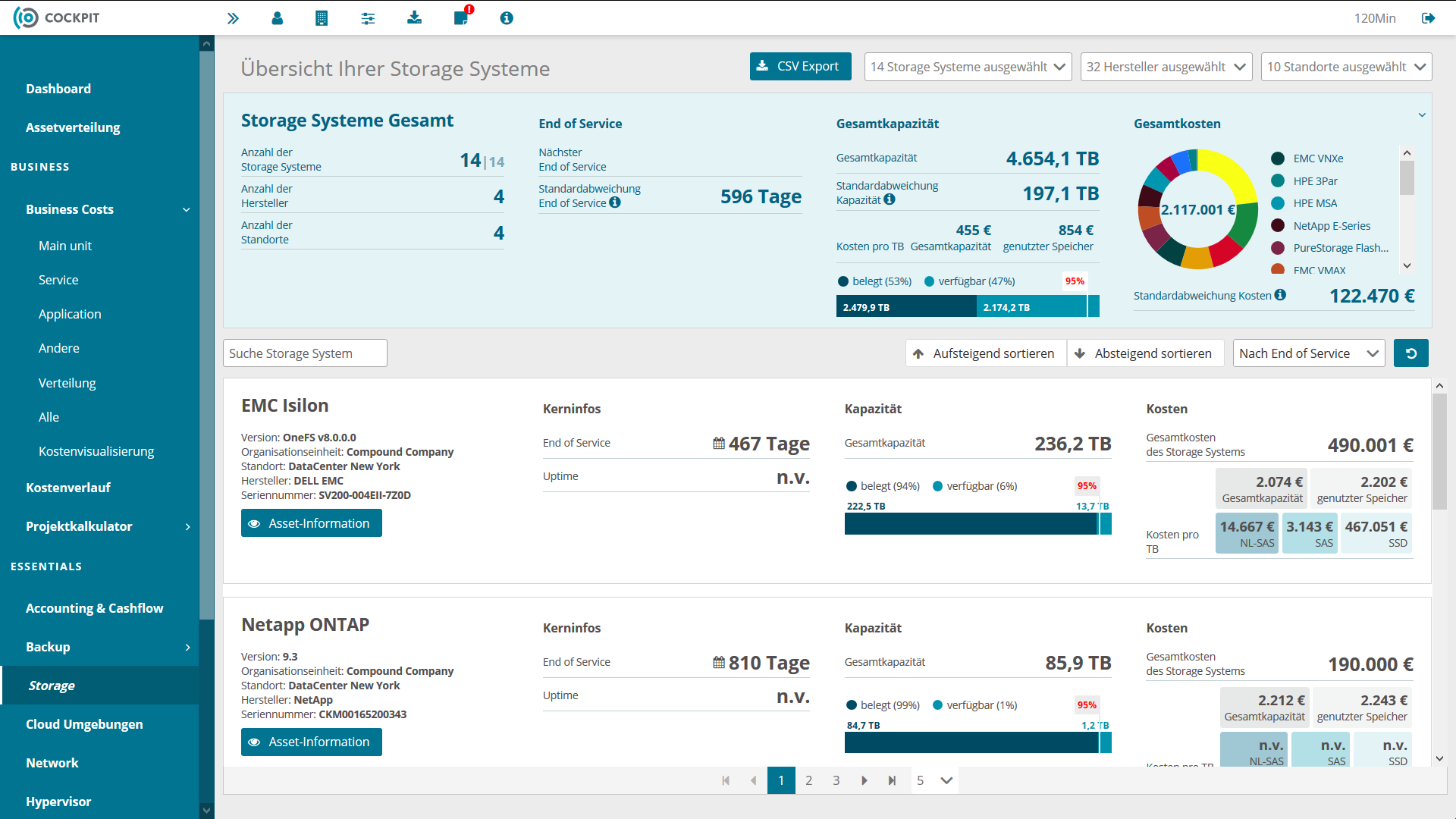Open Dashboard in sidebar
Screen dimensions: 1456x819
tap(58, 89)
